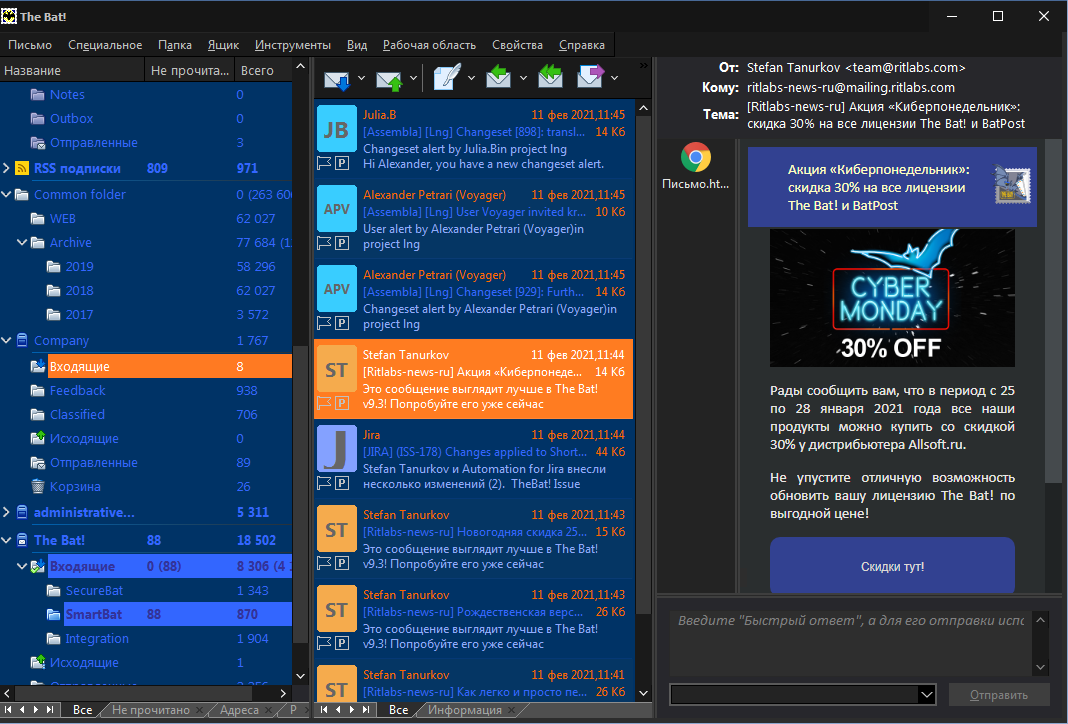Image resolution: width=1068 pixels, height=724 pixels.
Task: Click the quick reply text field
Action: (x=851, y=642)
